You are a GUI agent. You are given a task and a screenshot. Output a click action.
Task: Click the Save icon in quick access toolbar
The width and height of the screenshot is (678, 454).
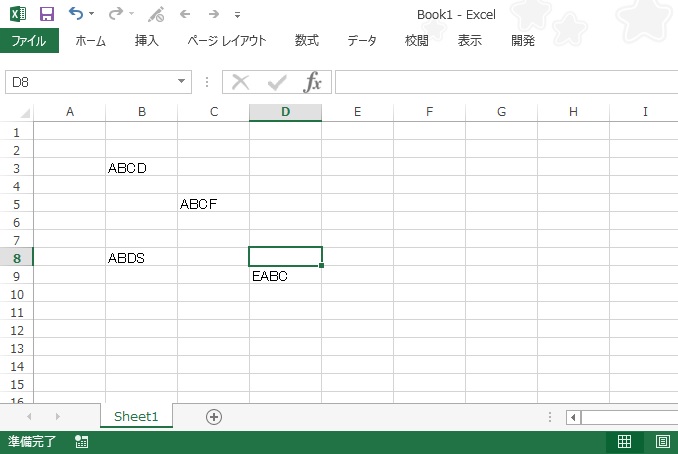[46, 14]
